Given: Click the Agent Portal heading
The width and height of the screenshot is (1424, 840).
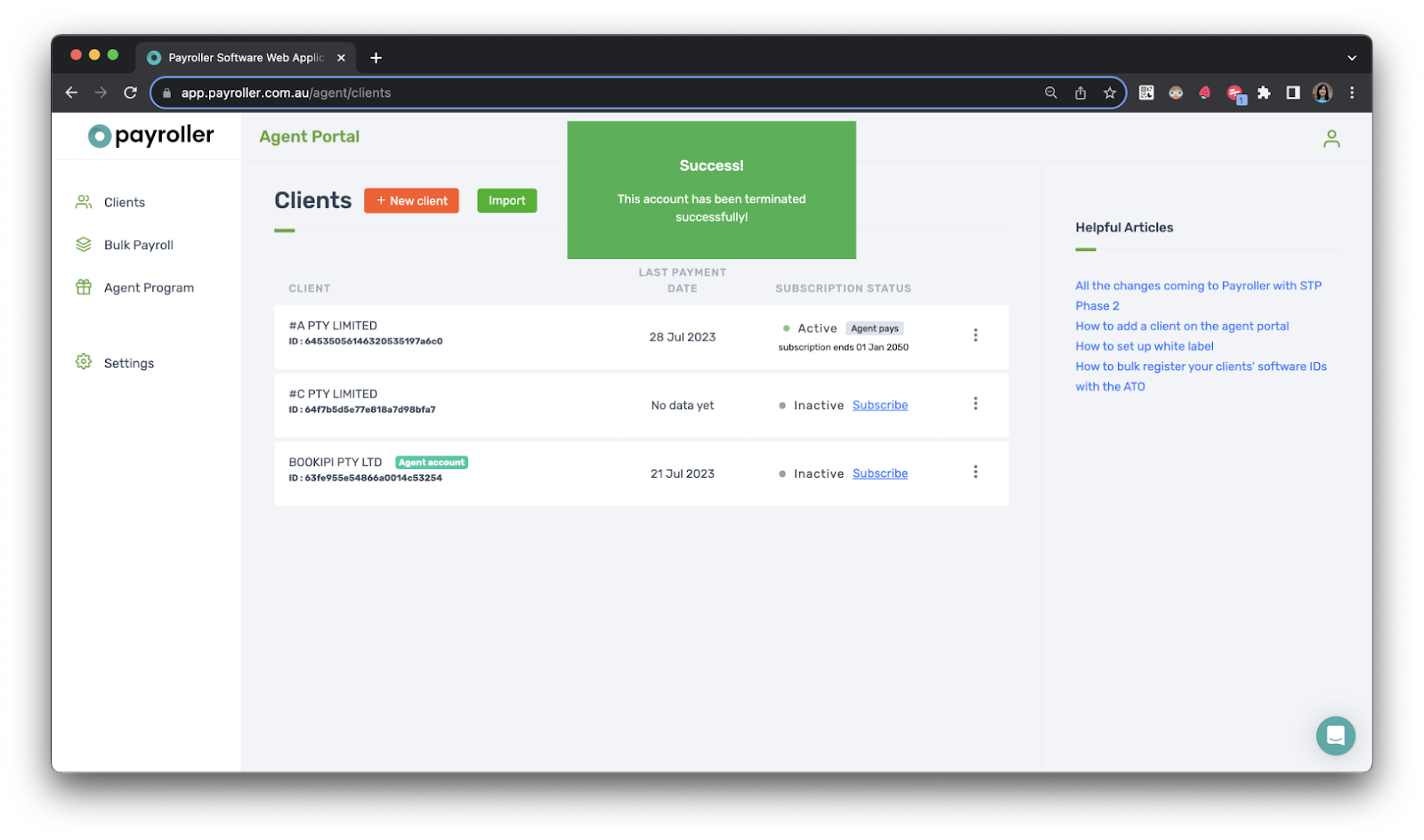Looking at the screenshot, I should [x=309, y=137].
